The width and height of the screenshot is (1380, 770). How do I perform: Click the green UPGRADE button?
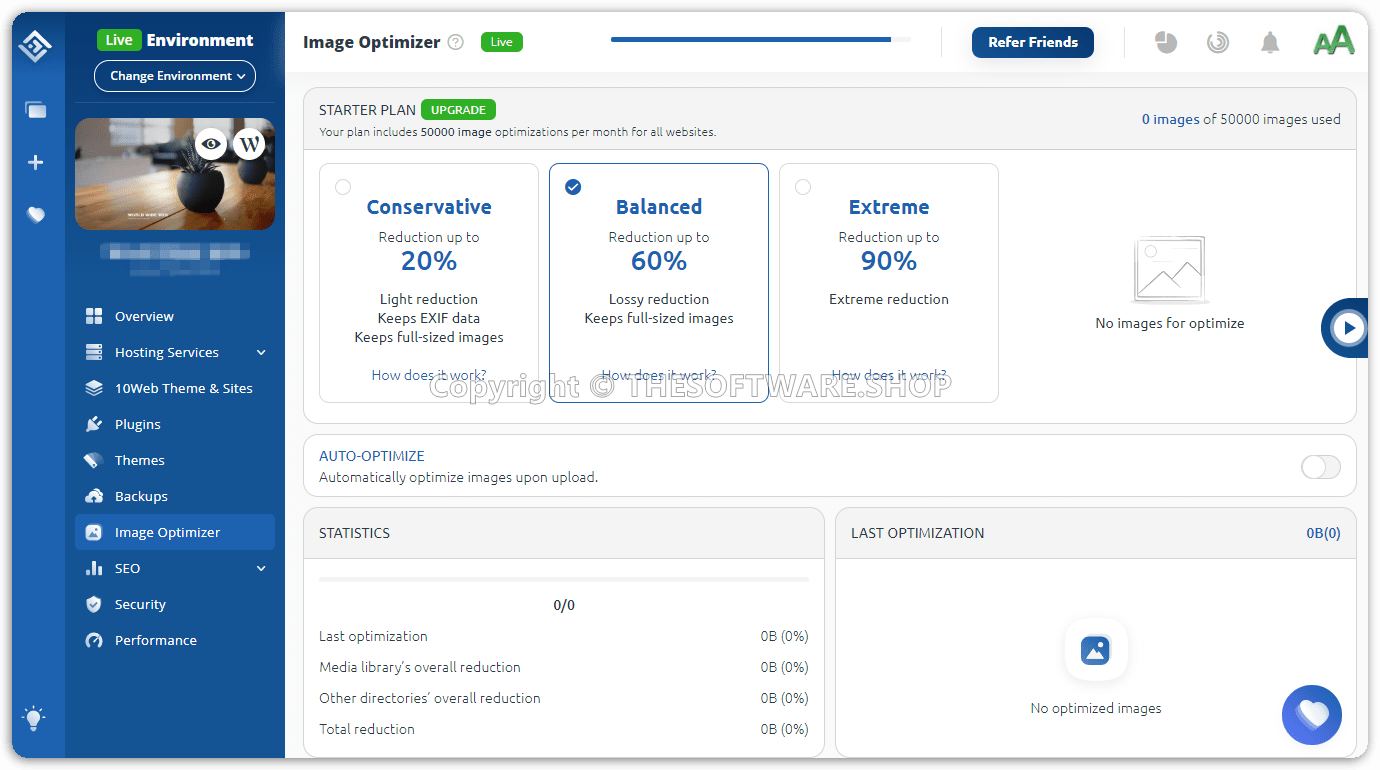(458, 110)
